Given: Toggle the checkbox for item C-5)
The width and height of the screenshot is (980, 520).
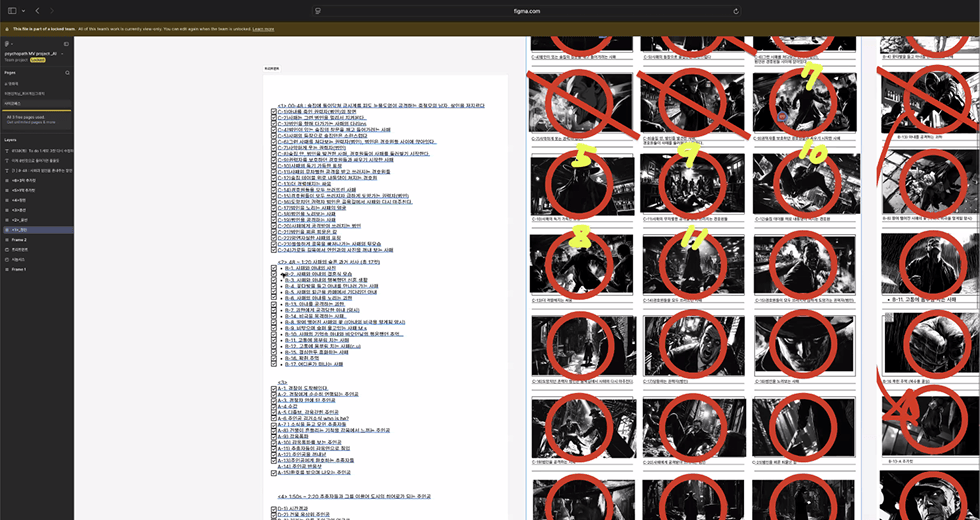Looking at the screenshot, I should pyautogui.click(x=274, y=136).
